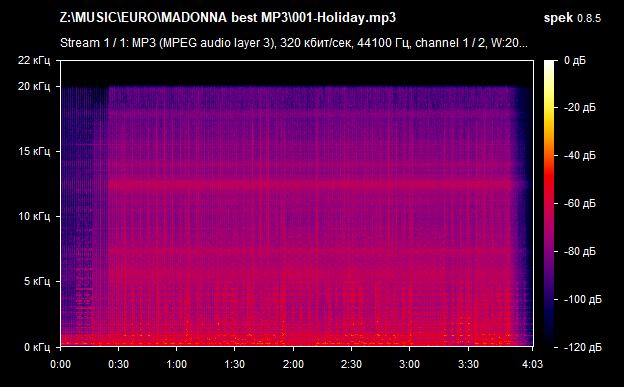Screen dimensions: 624x387
Task: Click the 20 кГц frequency axis label
Action: pyautogui.click(x=34, y=86)
